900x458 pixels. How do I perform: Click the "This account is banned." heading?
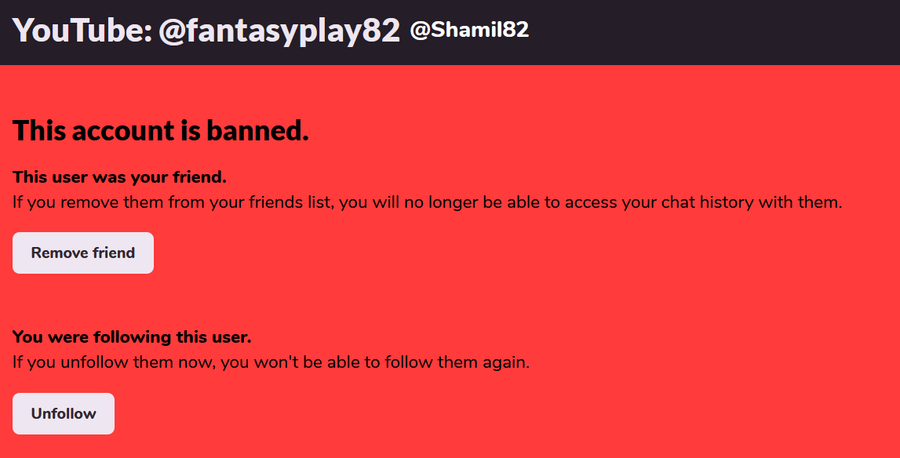(x=160, y=130)
